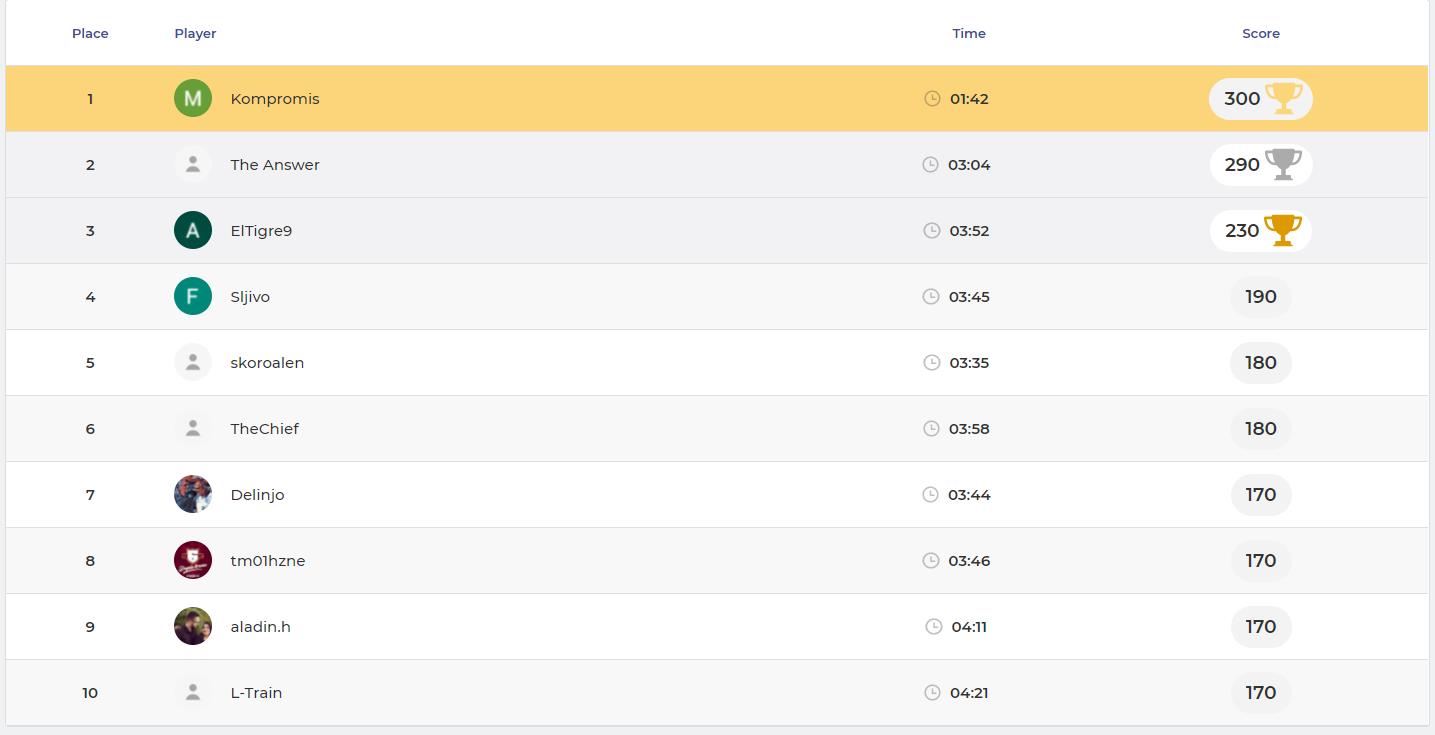Click score 170 for aladin.h
This screenshot has height=735, width=1435.
[x=1261, y=626]
